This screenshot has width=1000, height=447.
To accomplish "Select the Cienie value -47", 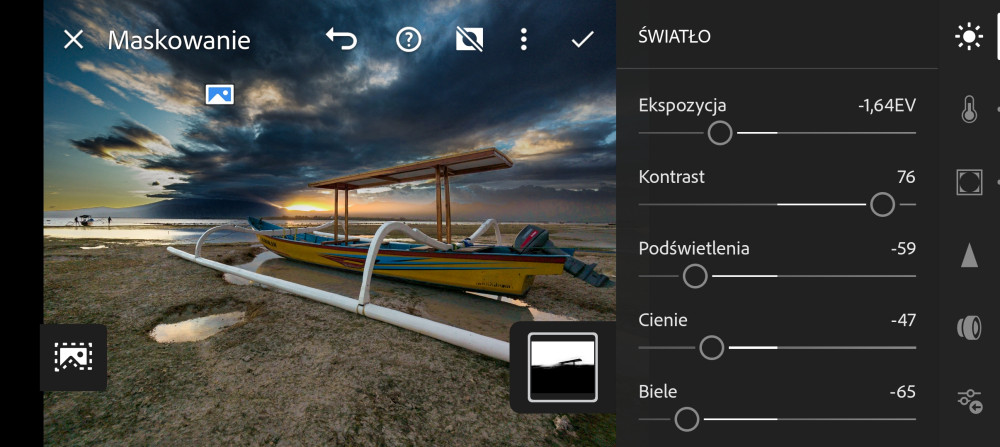I will (x=903, y=320).
